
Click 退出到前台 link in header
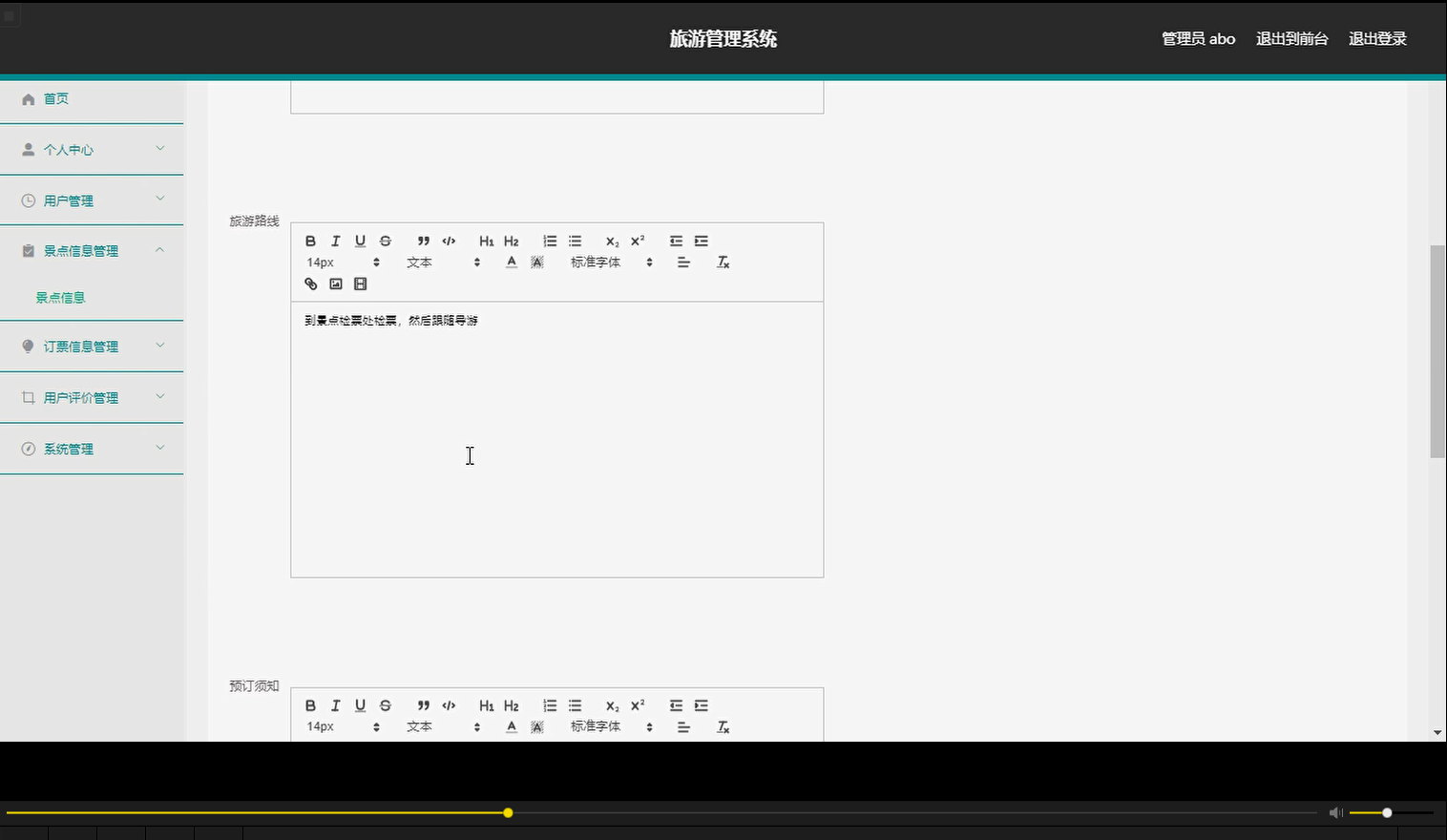[1291, 39]
